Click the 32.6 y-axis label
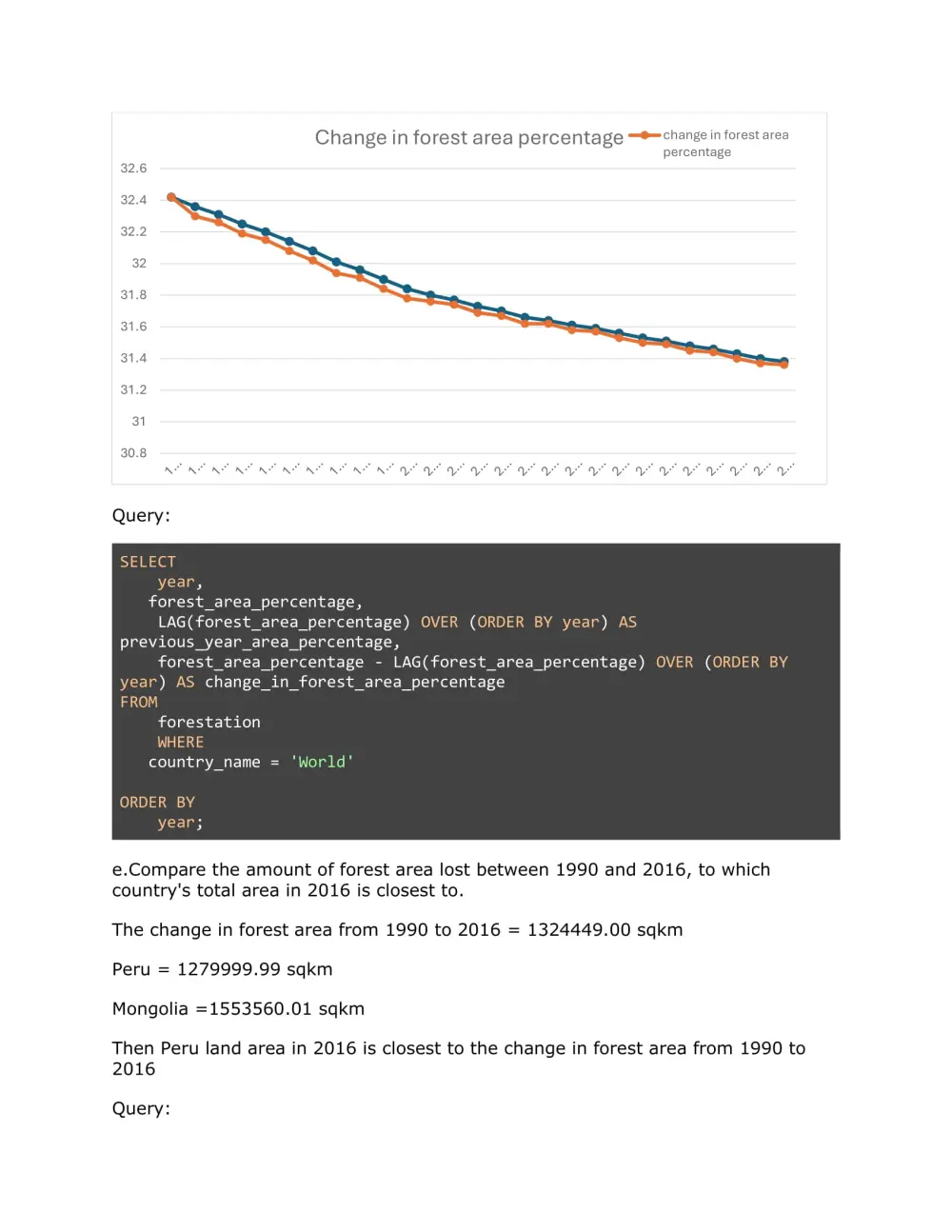Image resolution: width=952 pixels, height=1232 pixels. pyautogui.click(x=133, y=169)
